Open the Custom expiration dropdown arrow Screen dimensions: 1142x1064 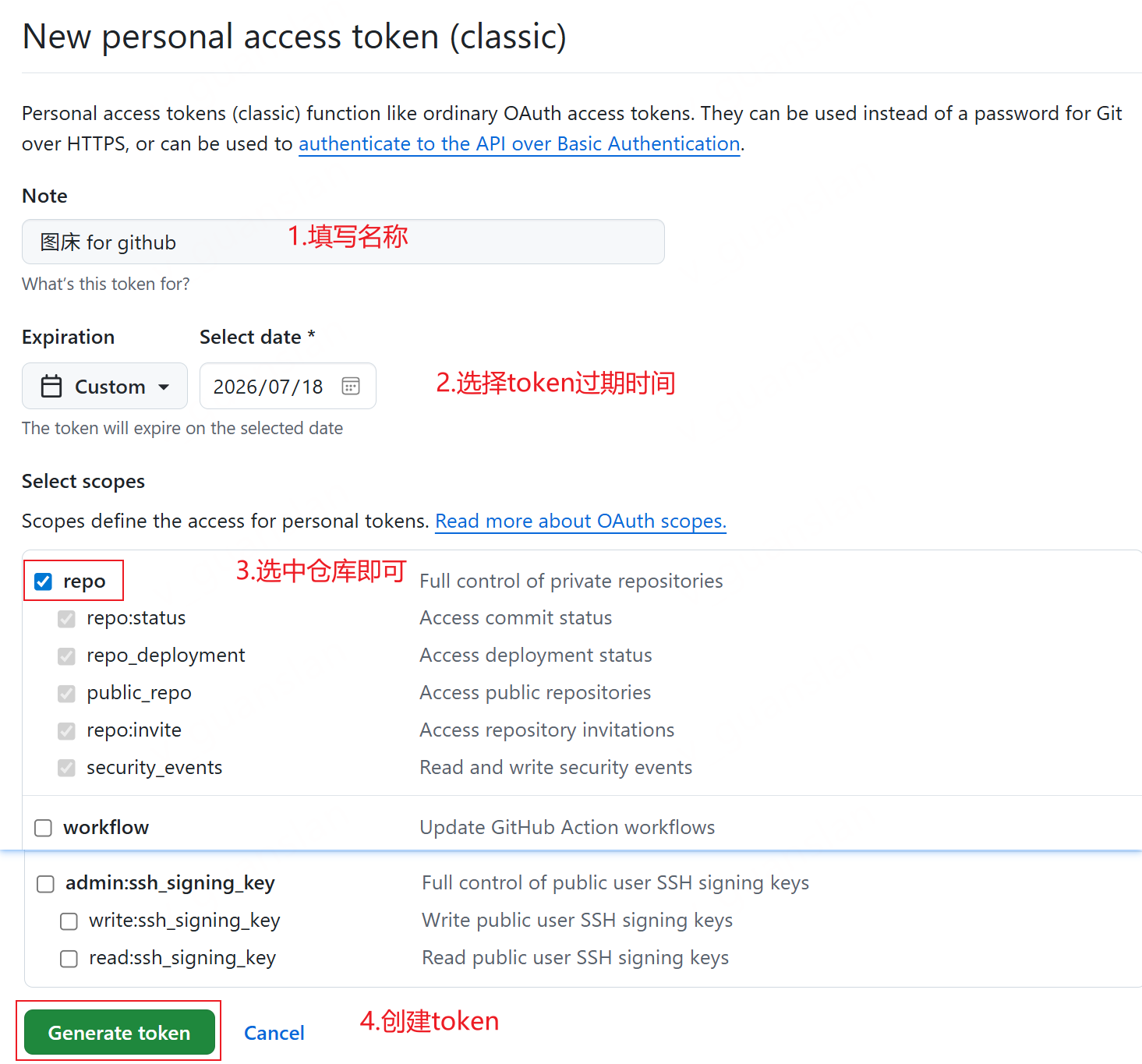click(x=164, y=387)
